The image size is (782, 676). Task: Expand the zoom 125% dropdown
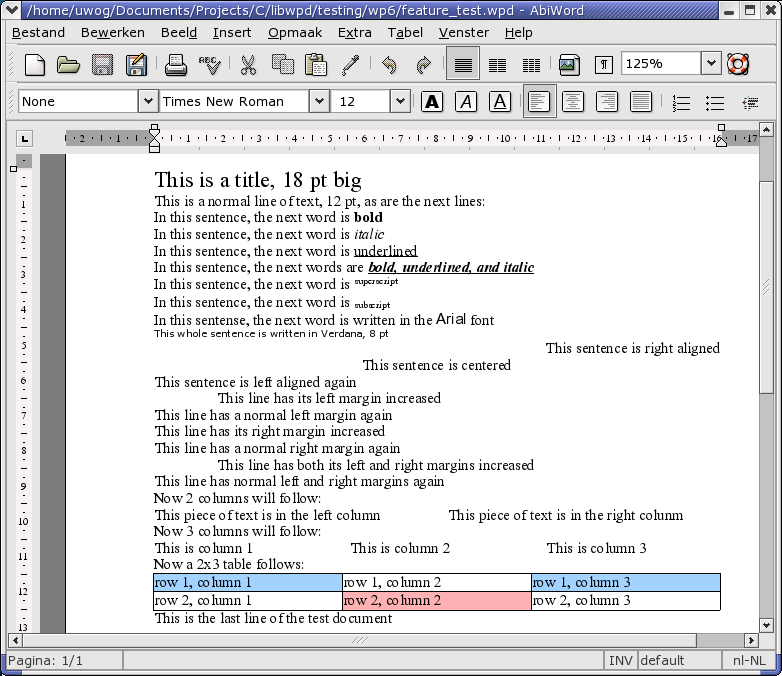click(710, 64)
